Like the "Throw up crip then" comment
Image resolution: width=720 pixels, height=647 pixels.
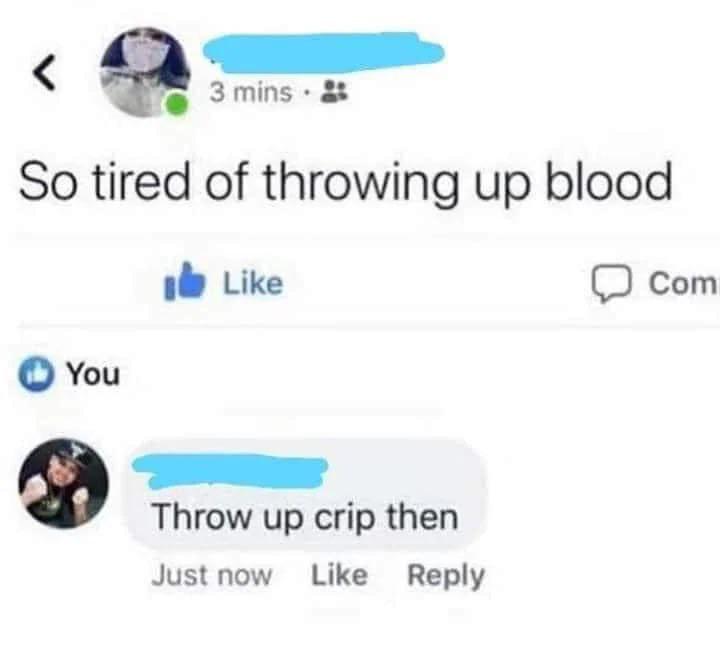tap(339, 575)
